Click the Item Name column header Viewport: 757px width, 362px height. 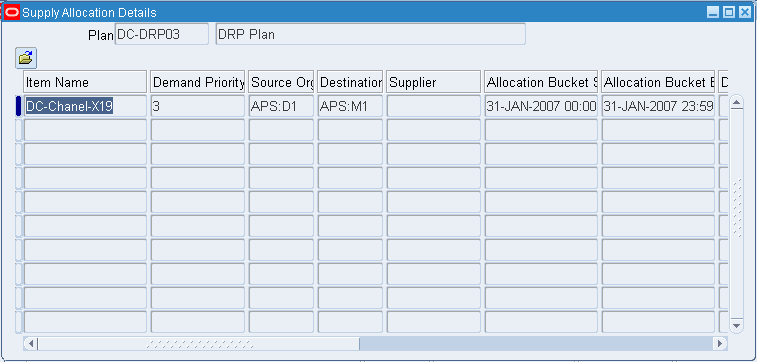tap(85, 82)
